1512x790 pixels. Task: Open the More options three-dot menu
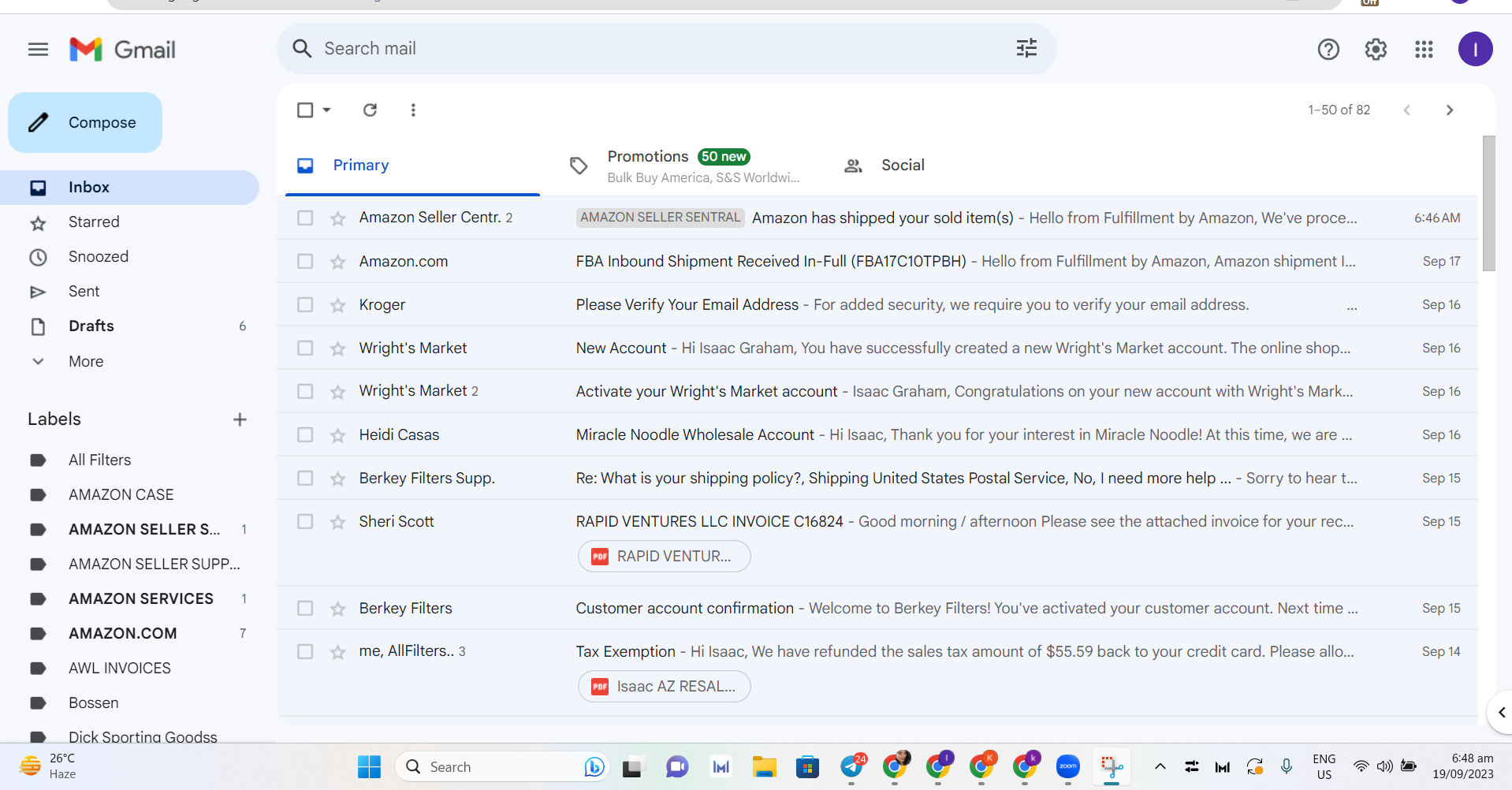[413, 110]
